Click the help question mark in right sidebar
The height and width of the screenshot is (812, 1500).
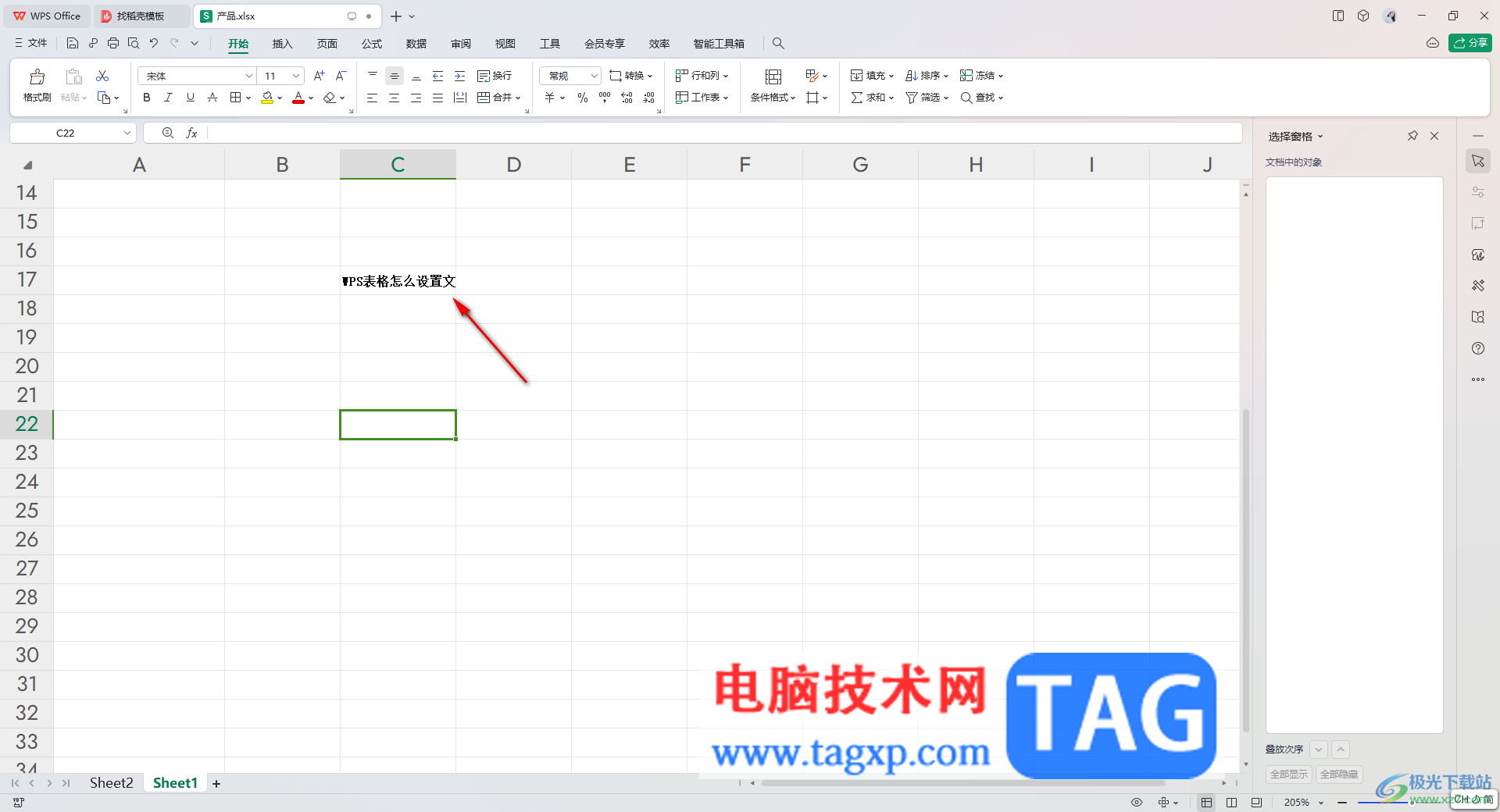[x=1478, y=348]
